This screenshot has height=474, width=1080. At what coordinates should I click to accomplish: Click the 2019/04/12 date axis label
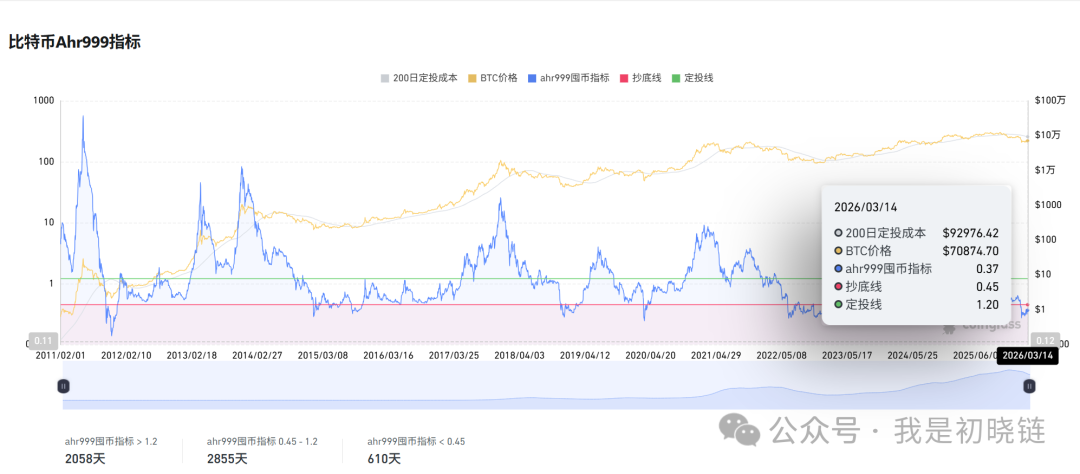[x=585, y=356]
